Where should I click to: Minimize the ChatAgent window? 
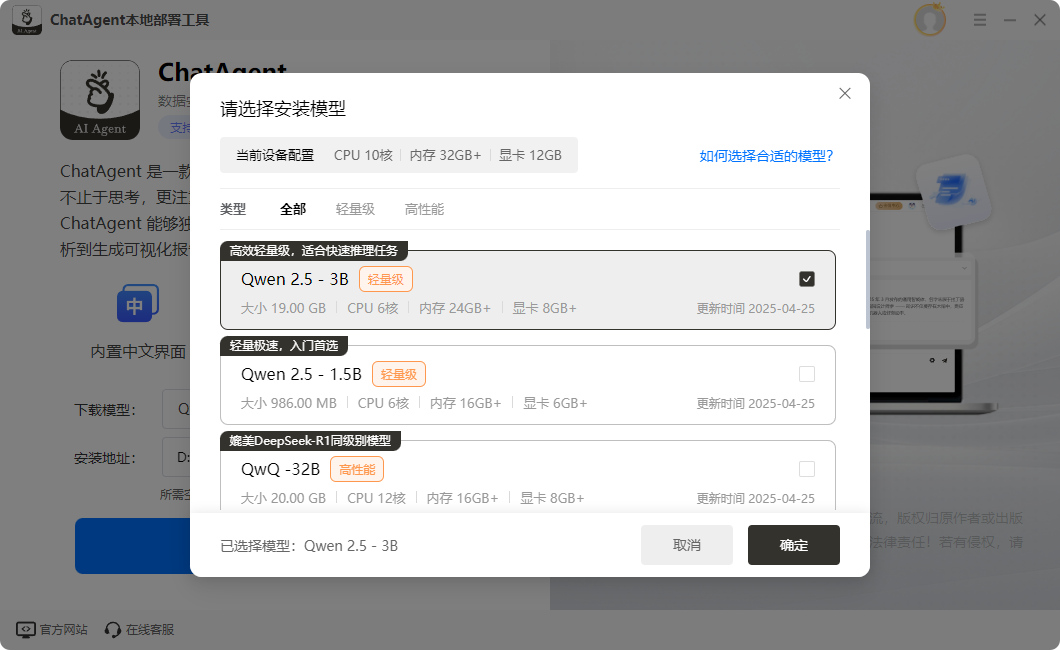[1010, 20]
